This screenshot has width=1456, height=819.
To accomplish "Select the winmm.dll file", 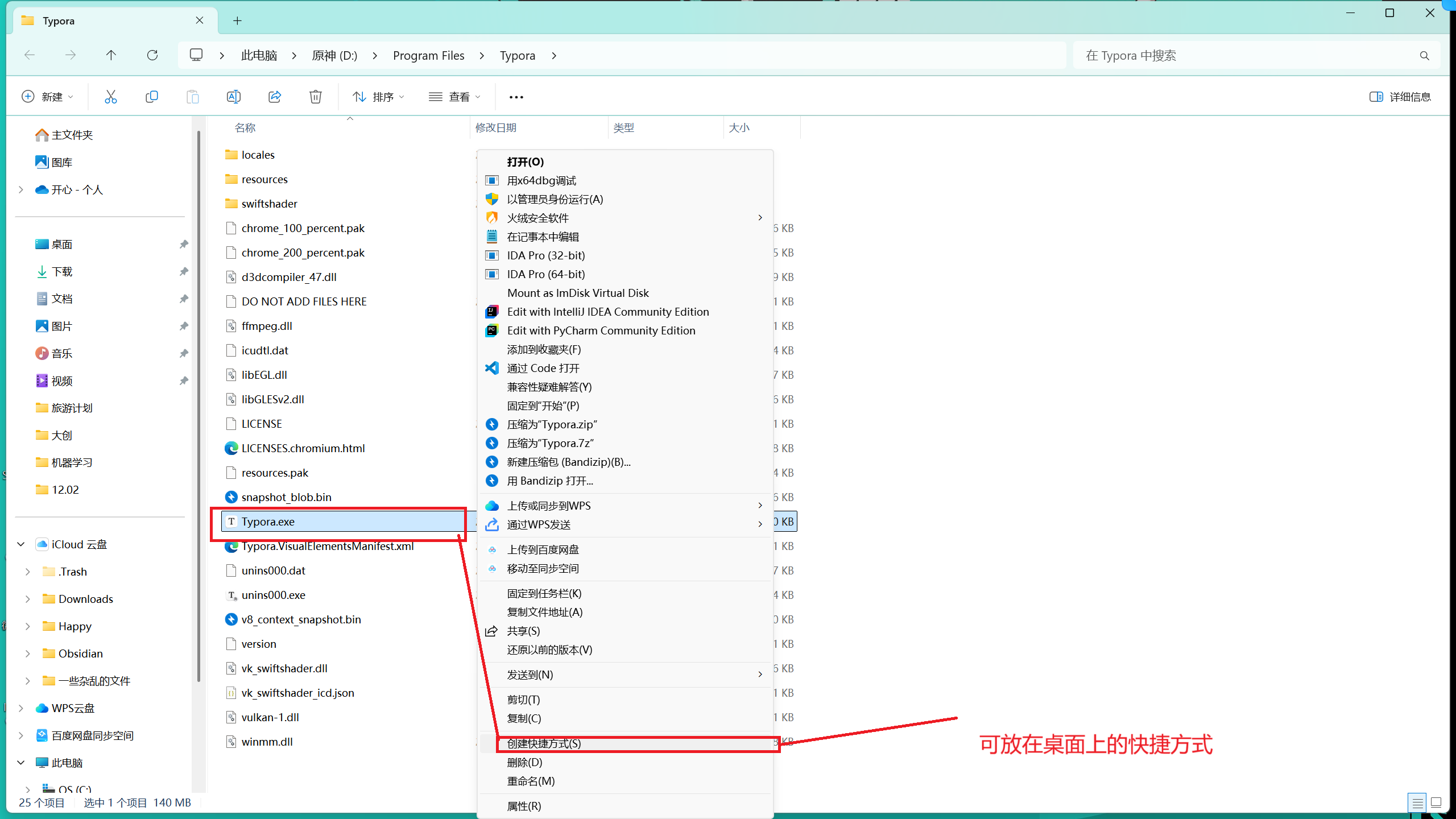I will pos(259,742).
